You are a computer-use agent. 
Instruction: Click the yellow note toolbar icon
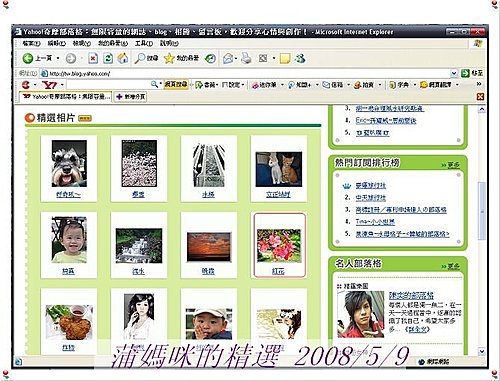click(x=285, y=59)
